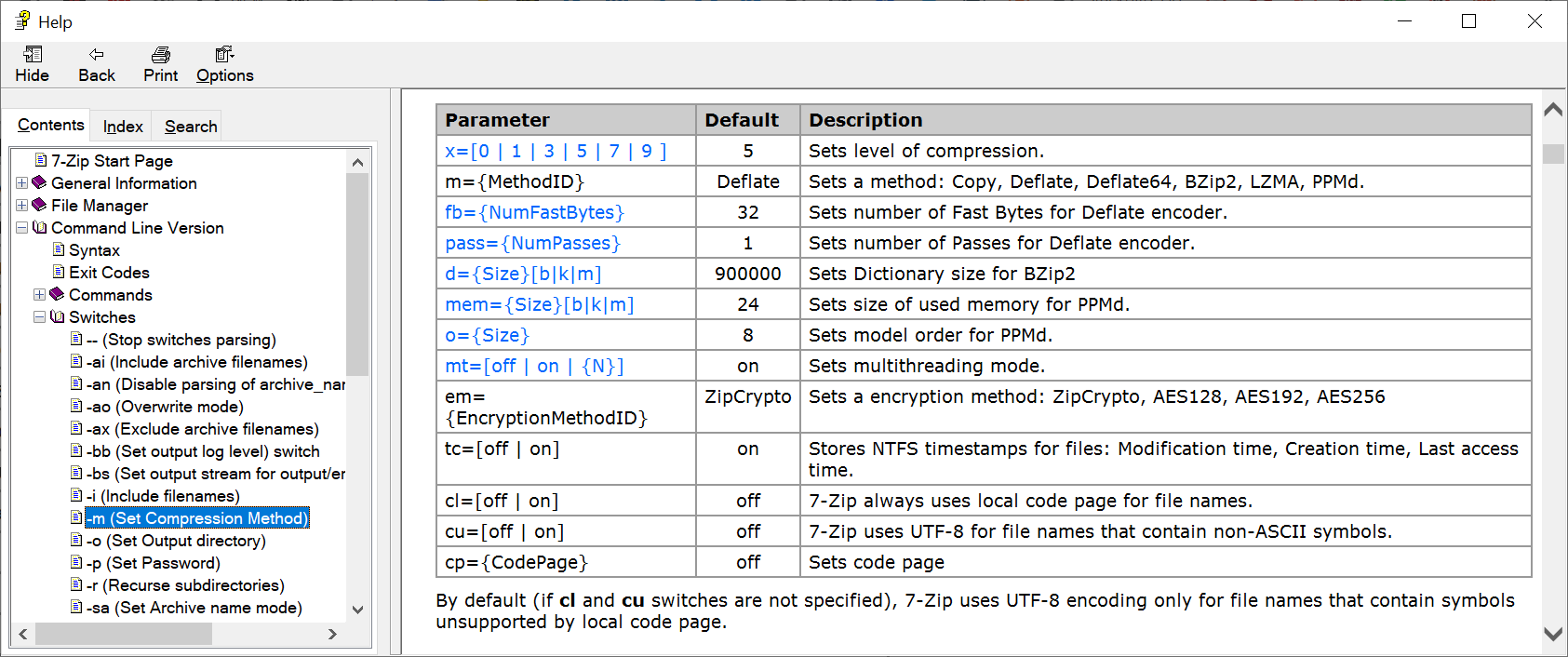Select the Switches tree item
The width and height of the screenshot is (1568, 657).
102,317
